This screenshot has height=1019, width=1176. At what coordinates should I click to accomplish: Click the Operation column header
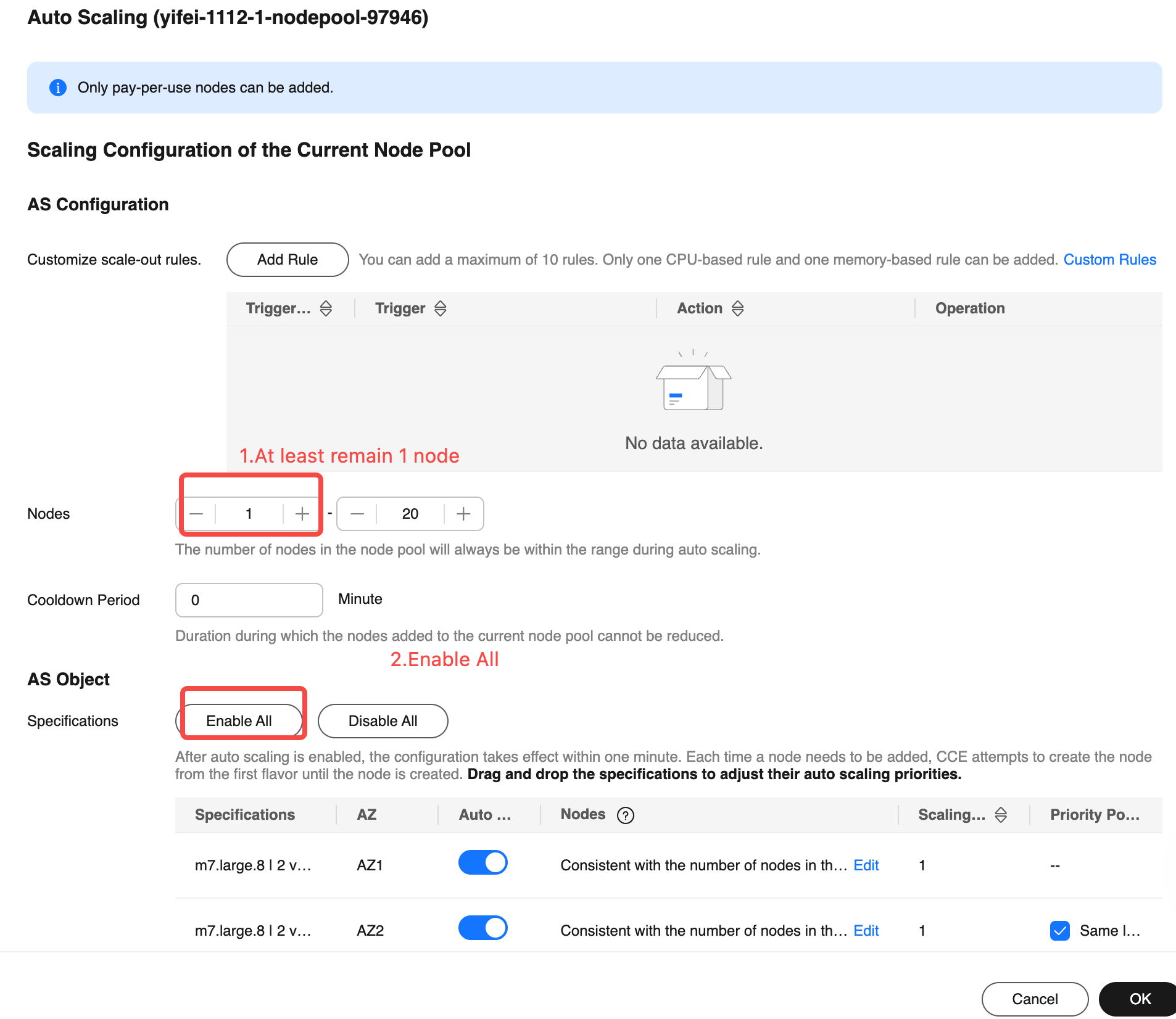[970, 308]
